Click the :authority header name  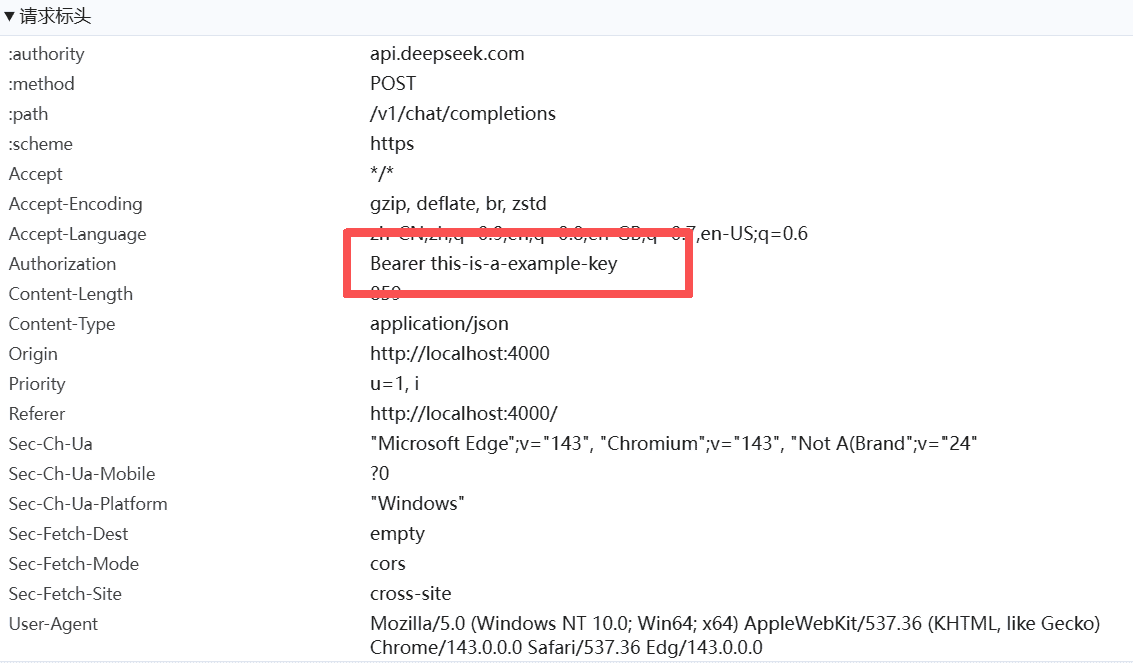click(x=46, y=54)
